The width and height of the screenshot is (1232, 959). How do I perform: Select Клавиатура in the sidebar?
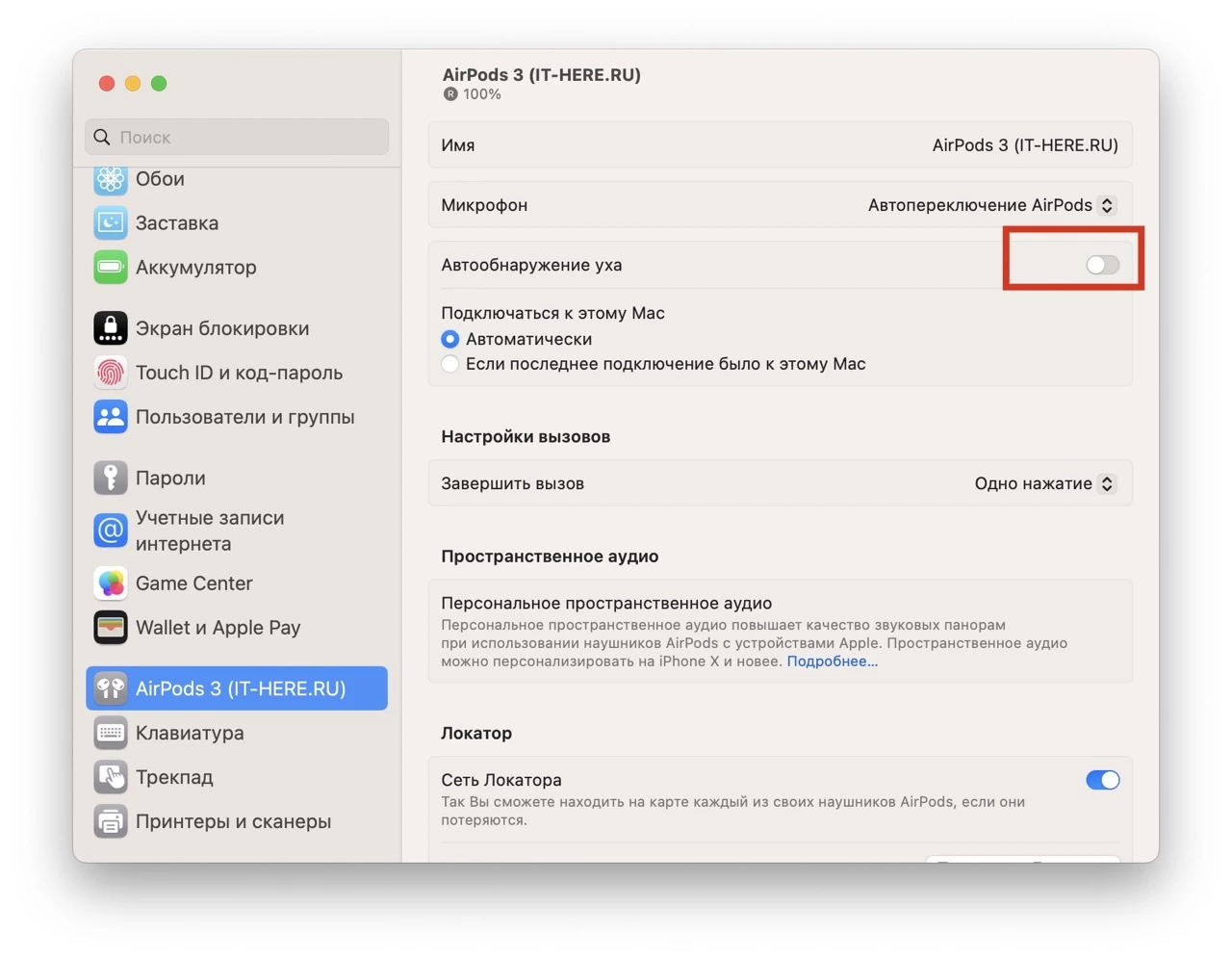[190, 733]
